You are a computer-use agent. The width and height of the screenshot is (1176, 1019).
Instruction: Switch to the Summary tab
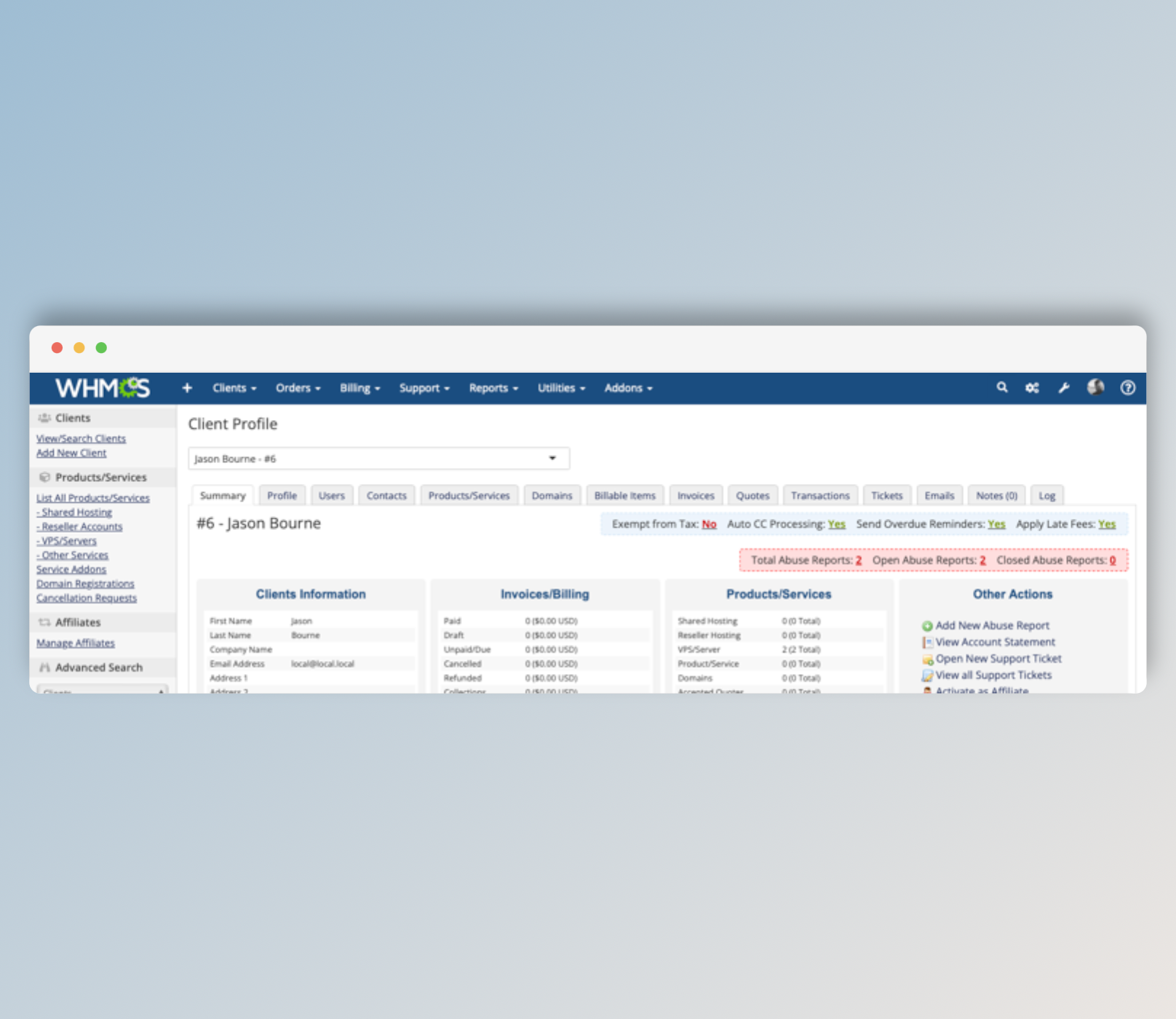click(223, 496)
